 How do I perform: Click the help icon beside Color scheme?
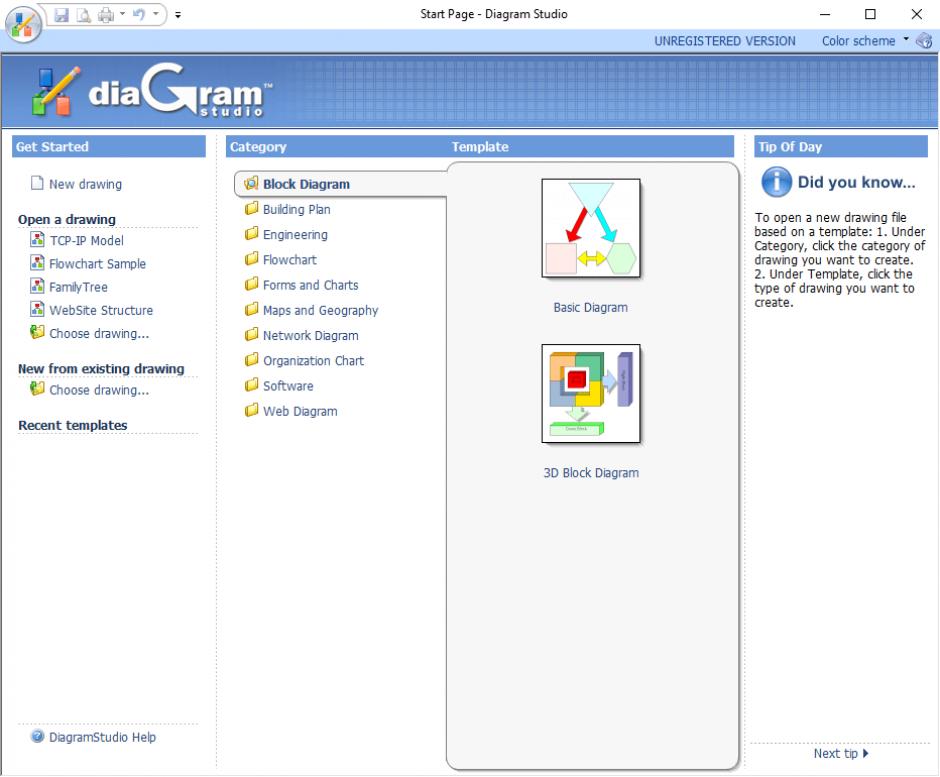(x=924, y=41)
